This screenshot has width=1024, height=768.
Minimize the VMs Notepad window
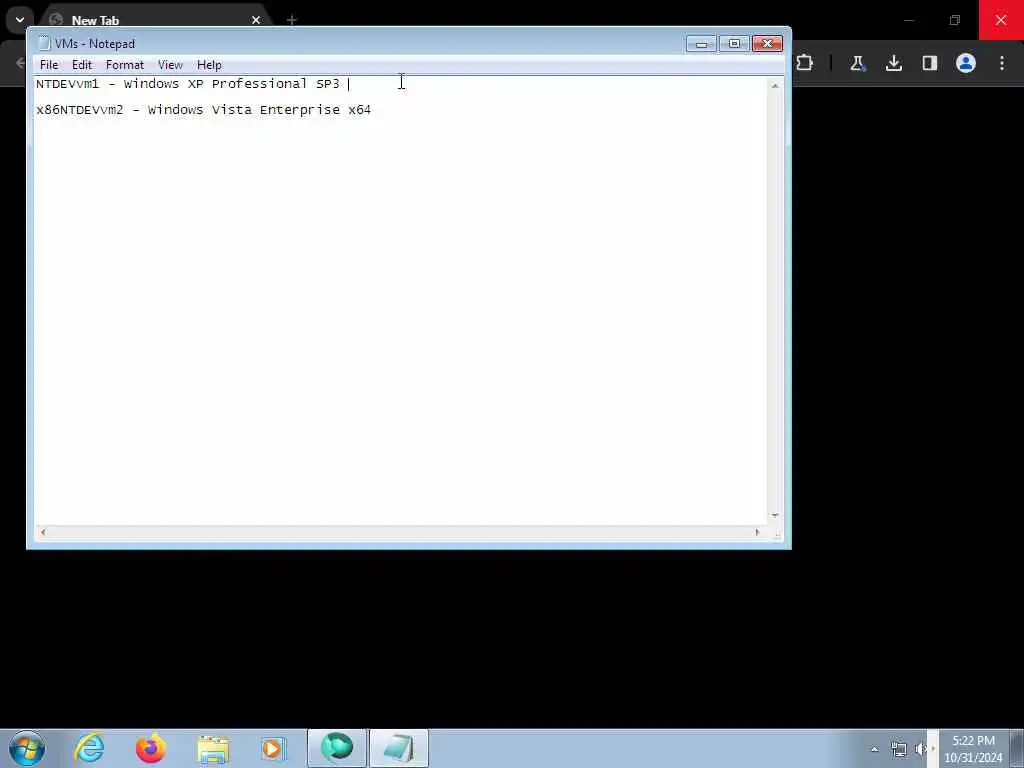pos(701,44)
